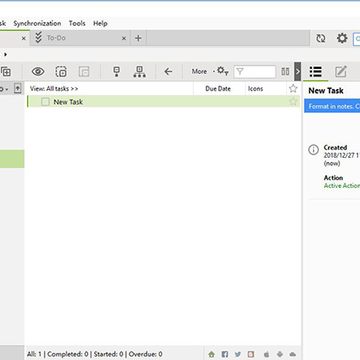360x360 pixels.
Task: Switch to the notes edit tab icon
Action: [x=341, y=71]
